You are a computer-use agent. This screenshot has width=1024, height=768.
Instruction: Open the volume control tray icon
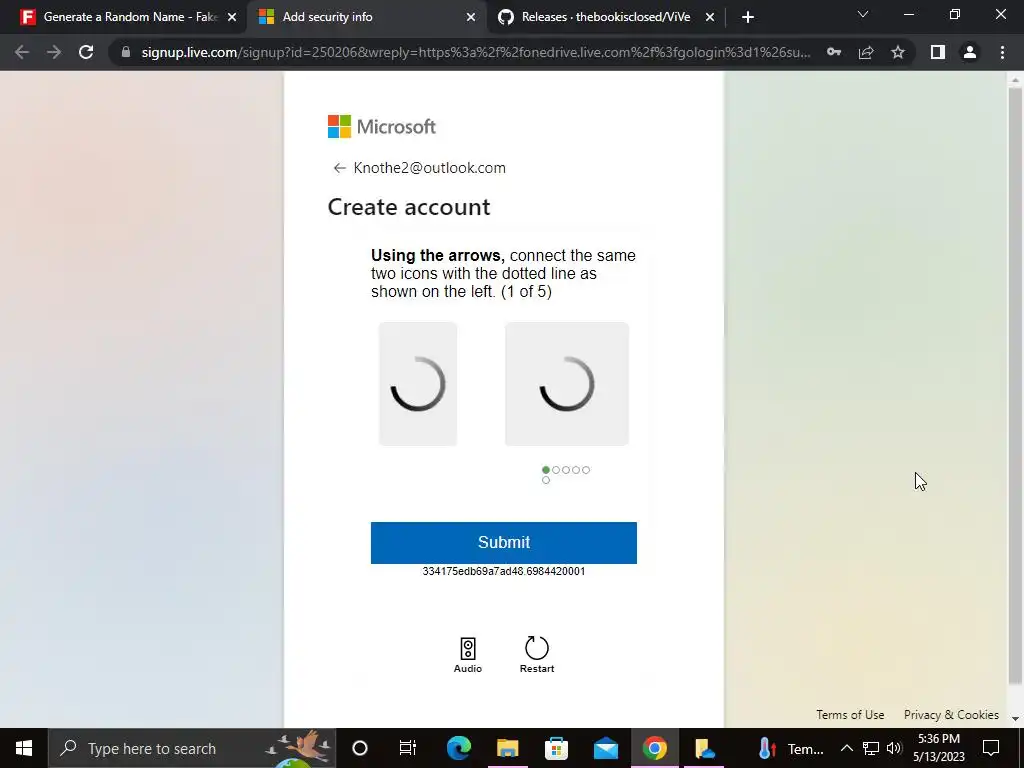(894, 748)
